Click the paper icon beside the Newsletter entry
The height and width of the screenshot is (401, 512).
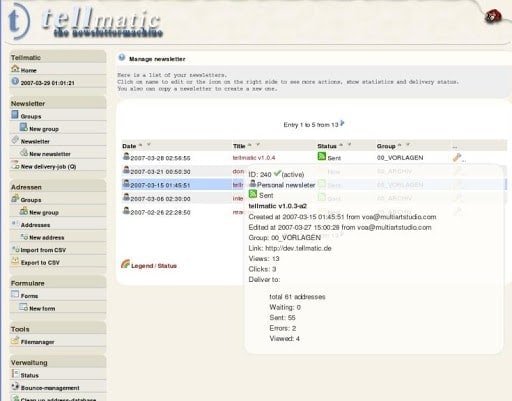(15, 140)
